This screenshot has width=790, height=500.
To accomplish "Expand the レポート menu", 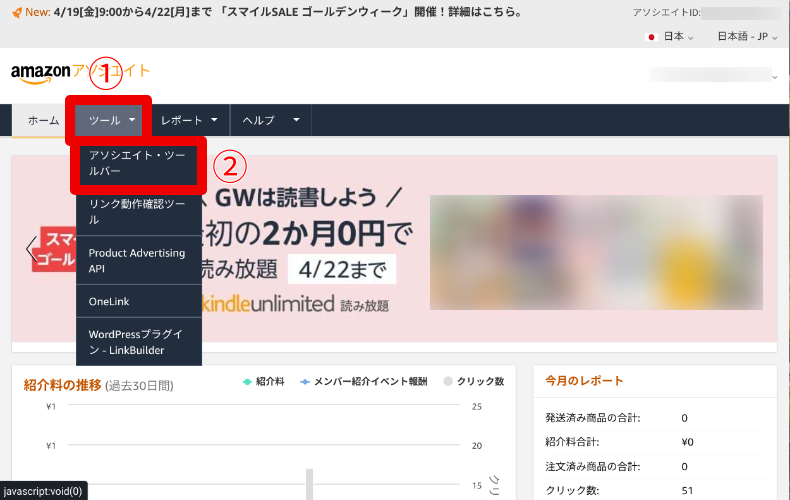I will (189, 120).
